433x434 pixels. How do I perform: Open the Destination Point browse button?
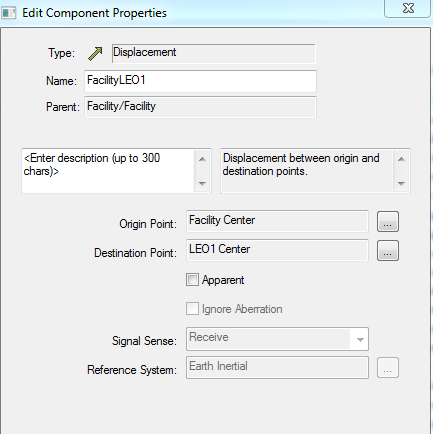coord(388,250)
